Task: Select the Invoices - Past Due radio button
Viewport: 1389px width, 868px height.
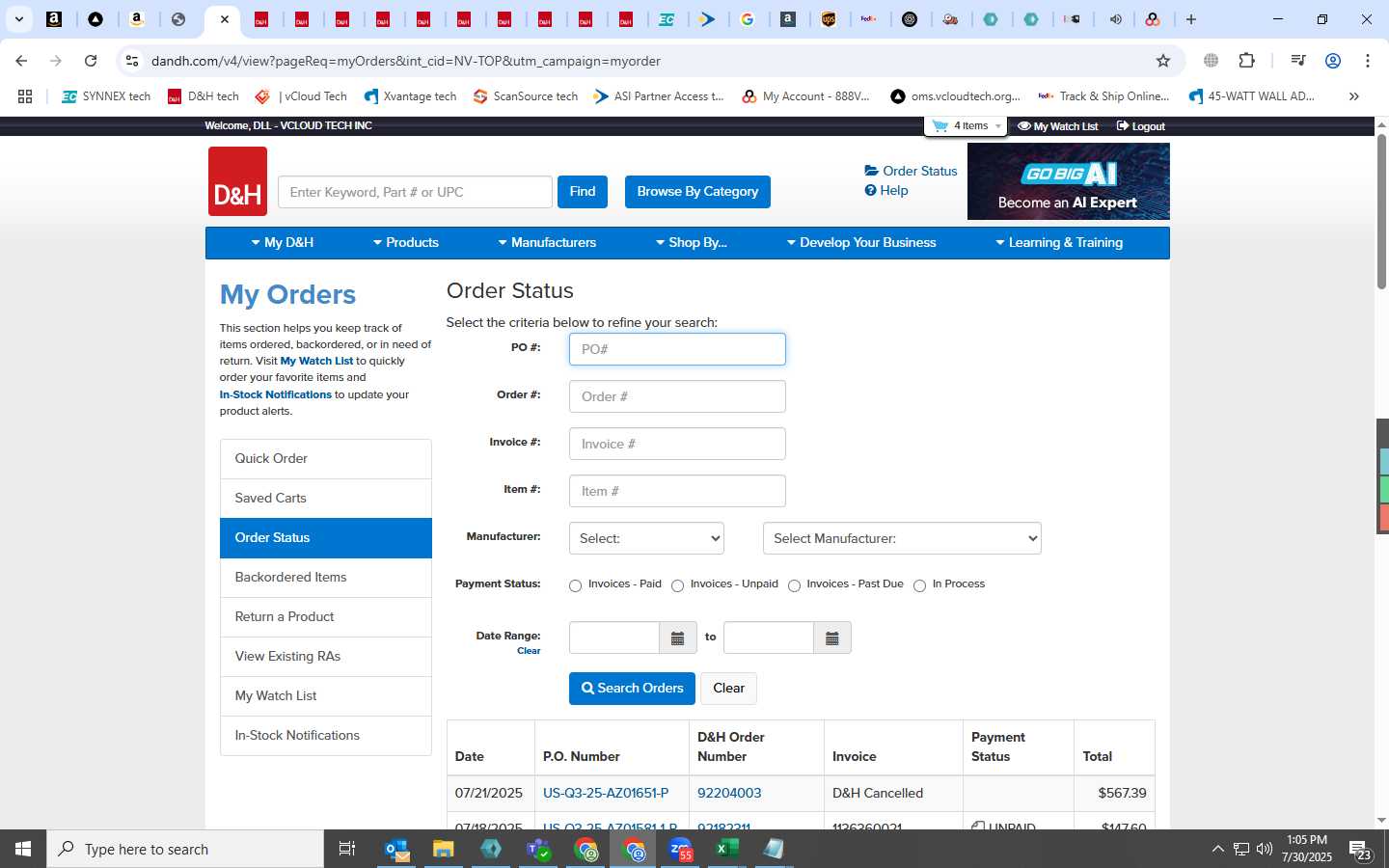Action: tap(795, 585)
